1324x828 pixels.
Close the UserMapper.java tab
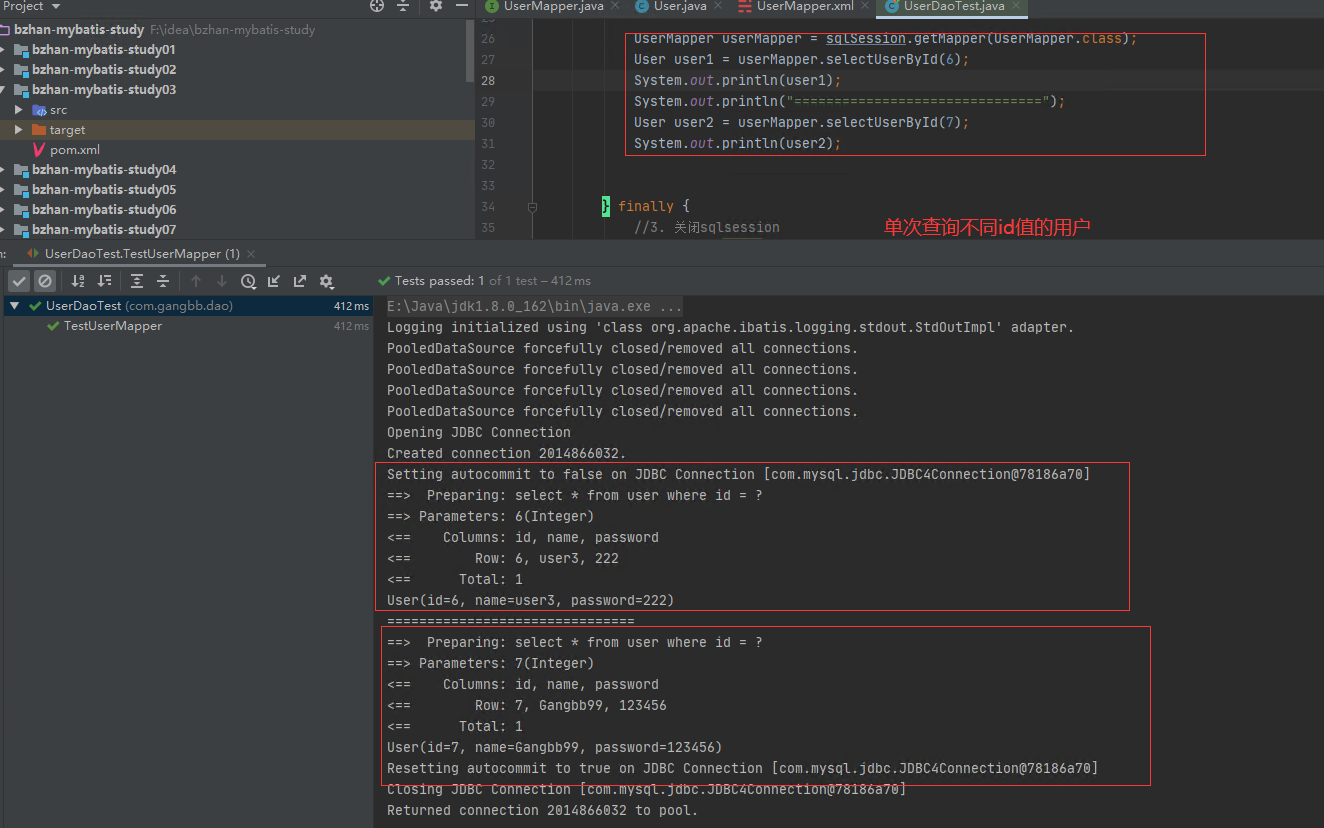click(613, 6)
